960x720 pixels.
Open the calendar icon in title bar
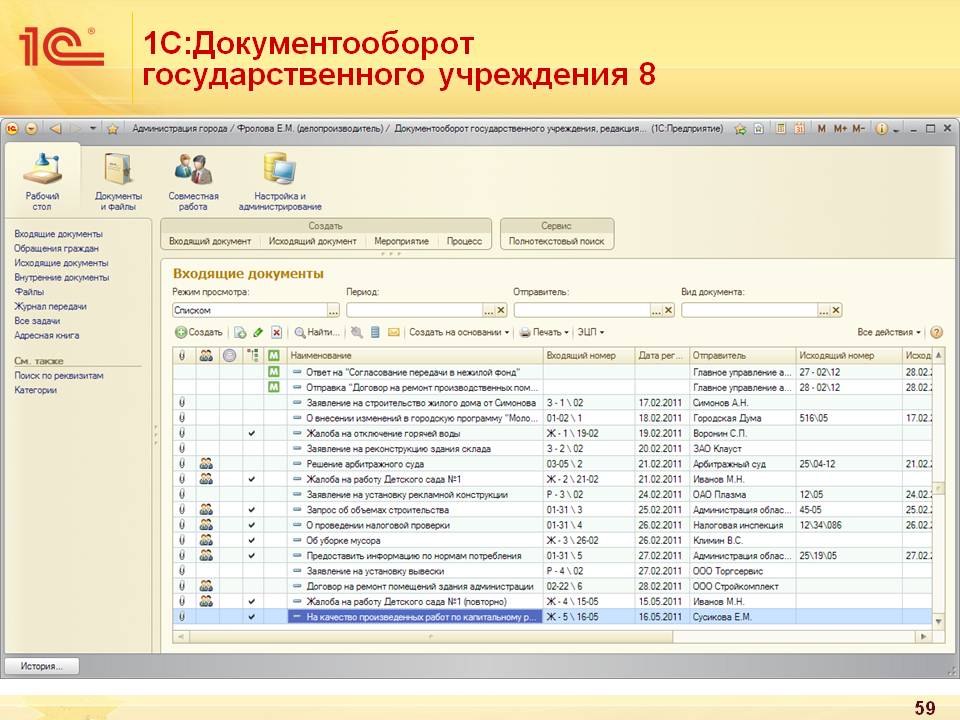coord(800,129)
